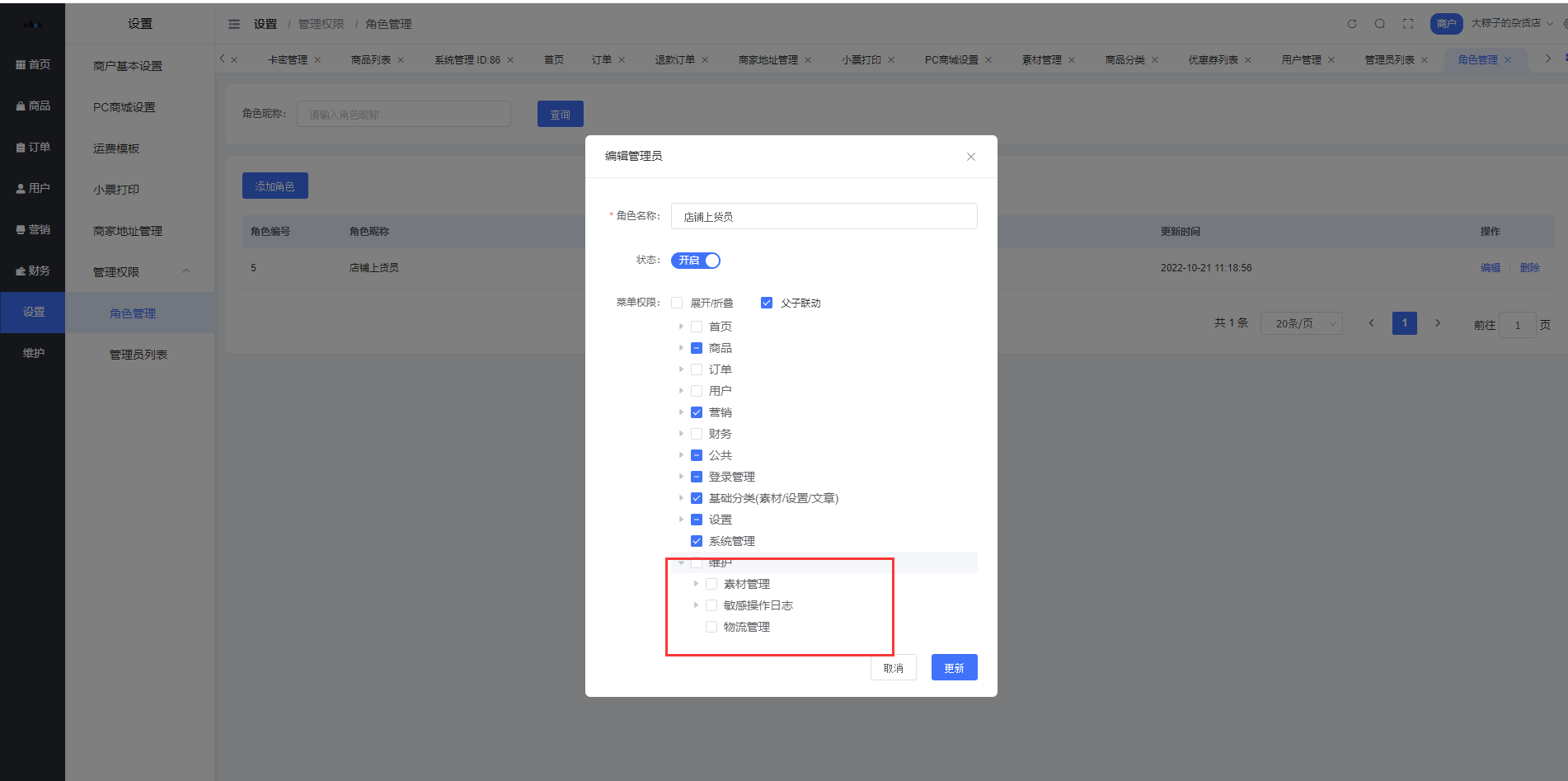Close the 商家地址管理 tab
This screenshot has width=1568, height=781.
pos(808,59)
